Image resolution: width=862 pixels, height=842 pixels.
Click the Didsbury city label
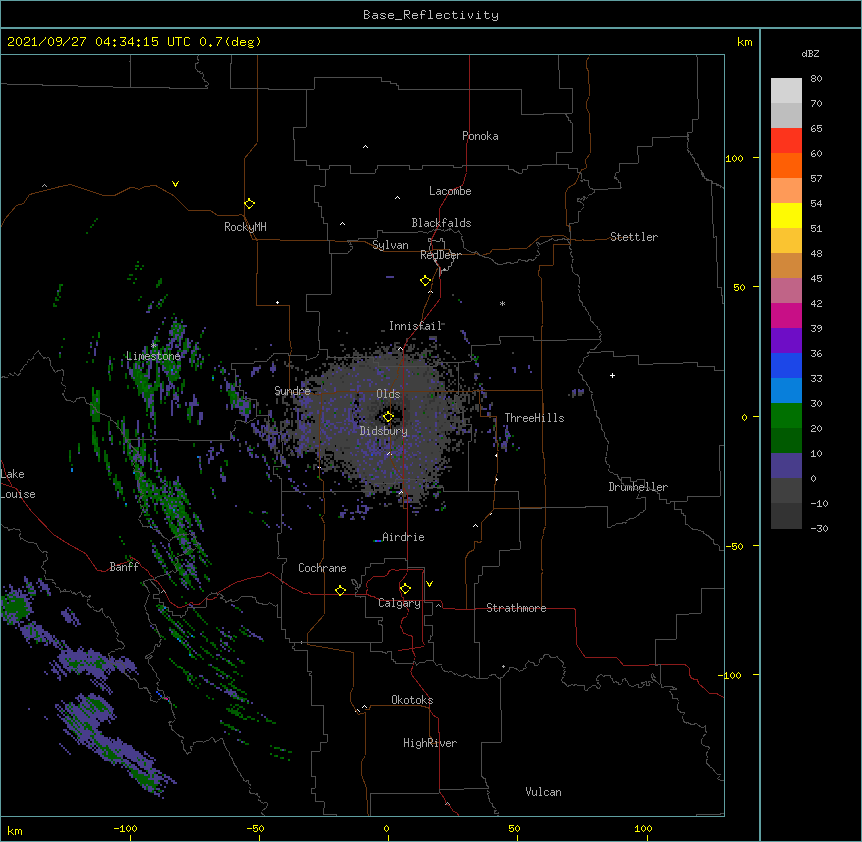(384, 431)
